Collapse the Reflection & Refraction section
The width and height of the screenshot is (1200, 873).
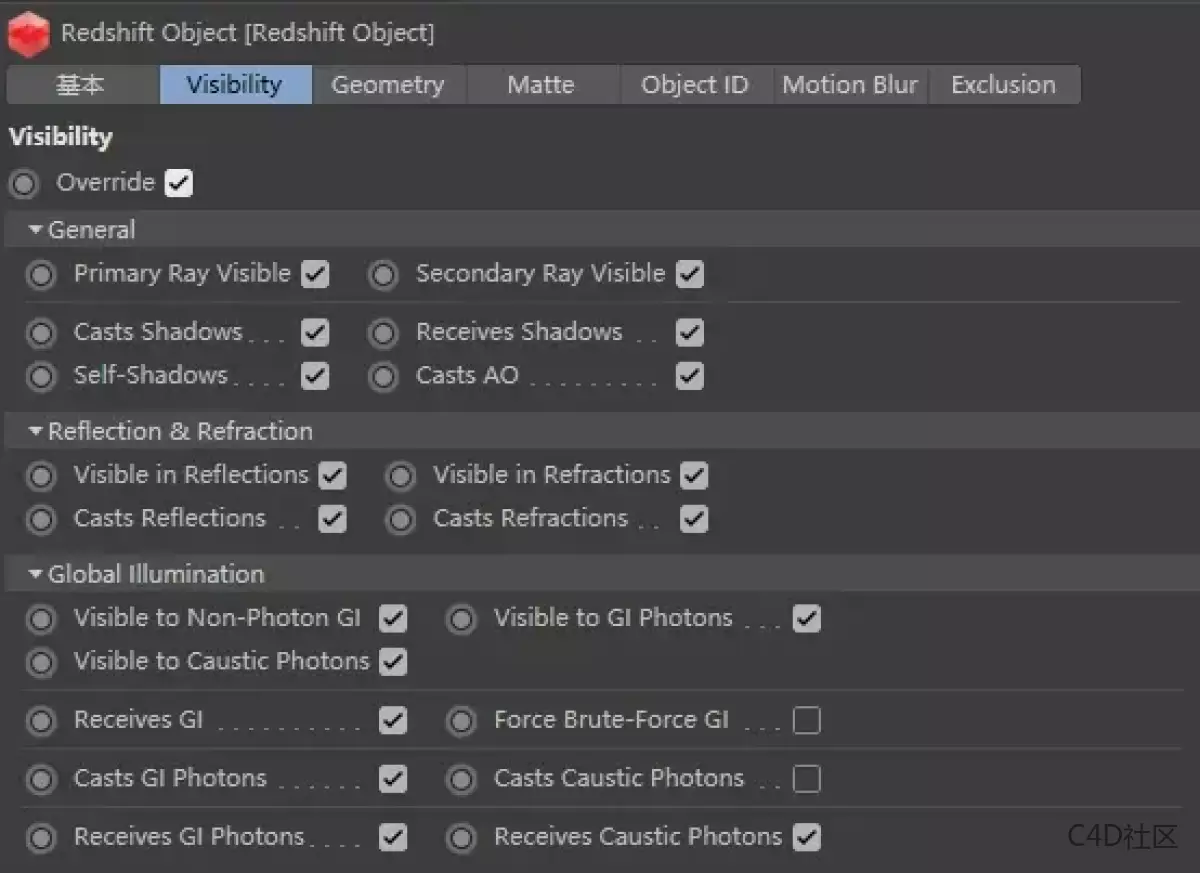pos(36,432)
